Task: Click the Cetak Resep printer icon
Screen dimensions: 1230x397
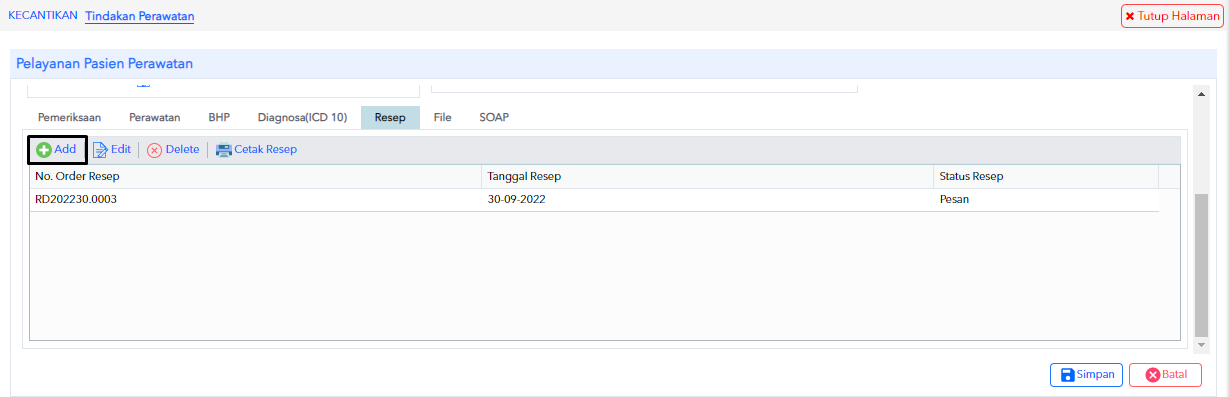Action: coord(224,150)
